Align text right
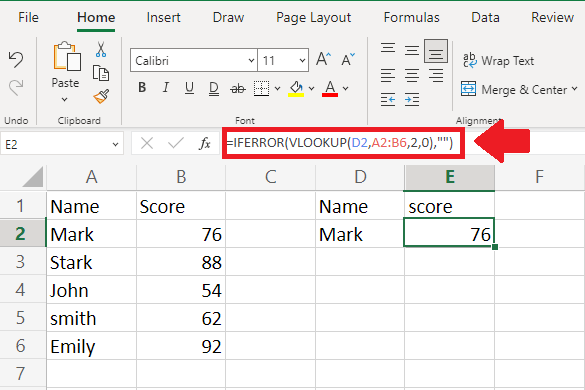The image size is (585, 390). point(436,76)
